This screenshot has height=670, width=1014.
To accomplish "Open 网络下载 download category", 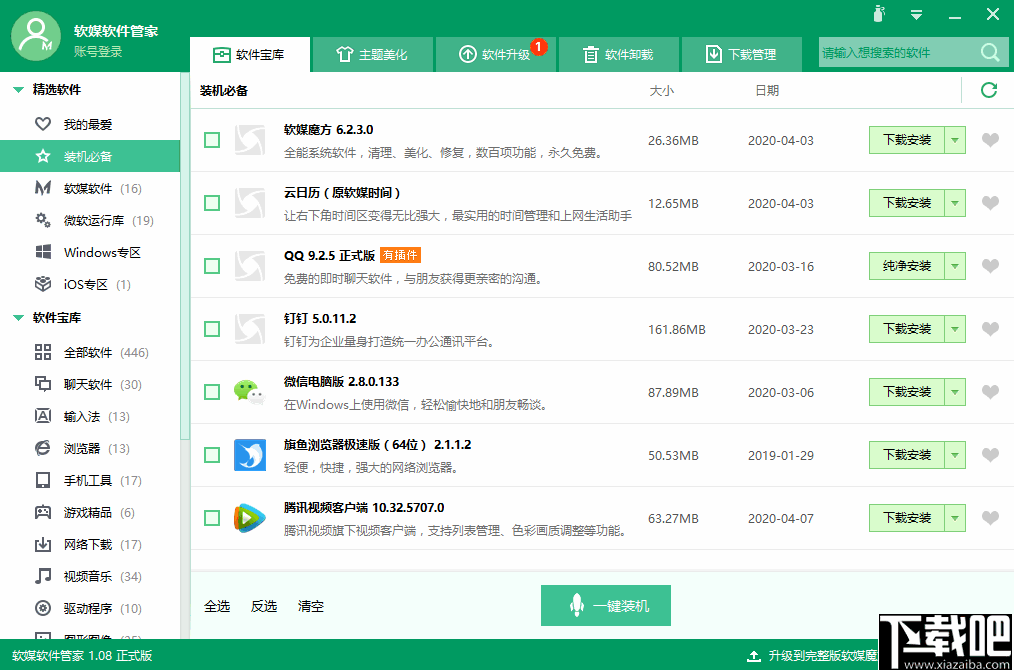I will 90,545.
